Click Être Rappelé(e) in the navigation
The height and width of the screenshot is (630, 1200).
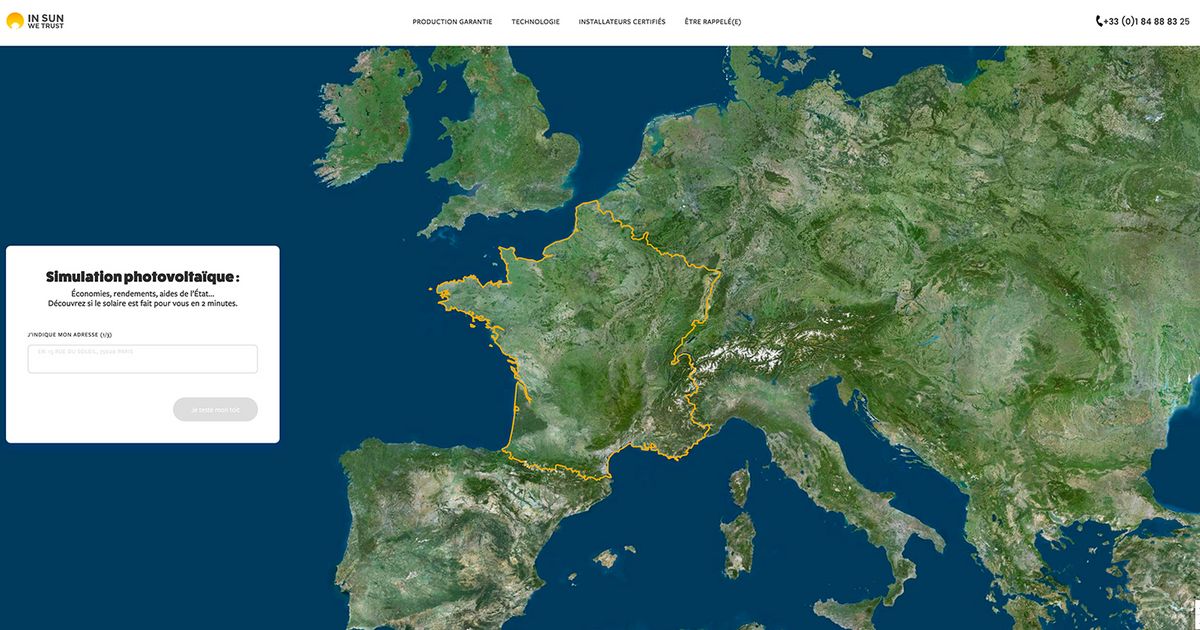click(714, 21)
